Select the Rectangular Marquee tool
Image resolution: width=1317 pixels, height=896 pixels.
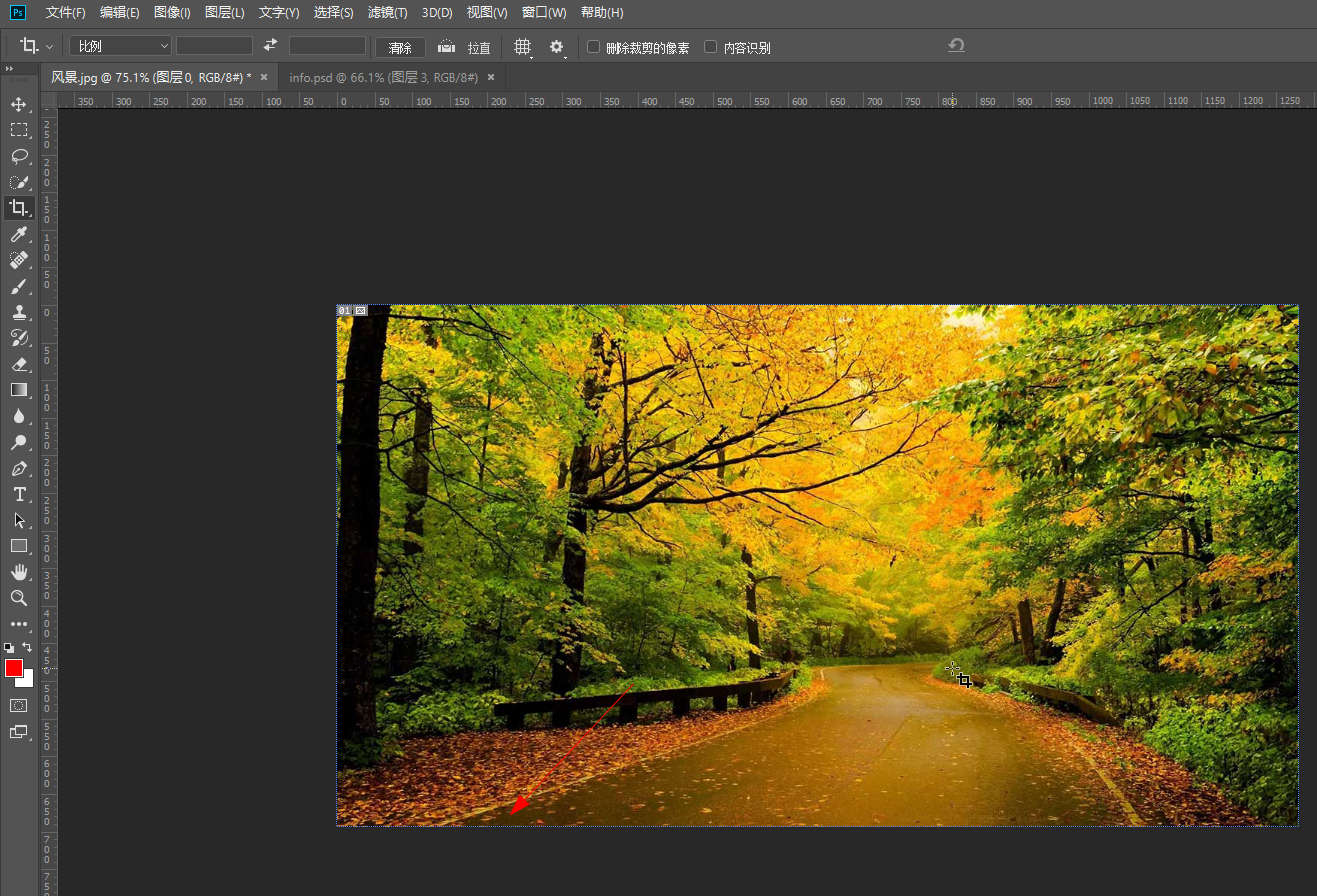18,130
